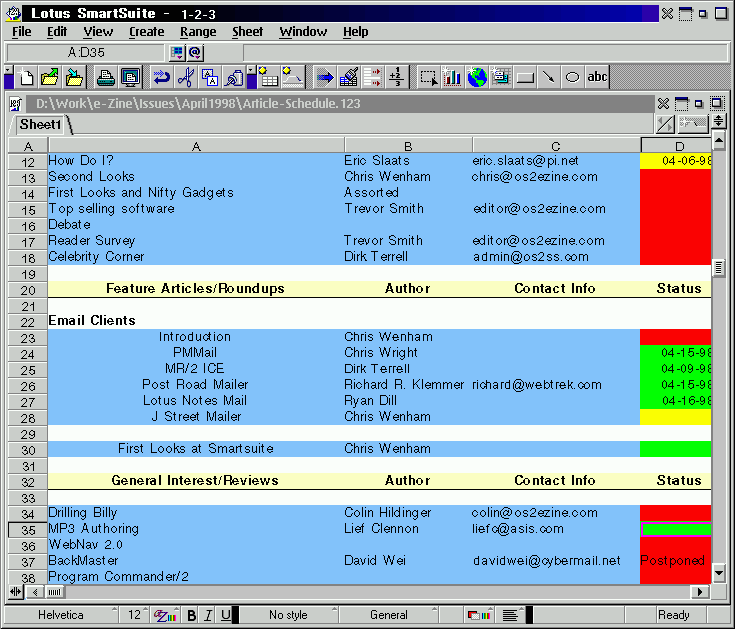
Task: Toggle Bold in status bar
Action: pyautogui.click(x=191, y=615)
